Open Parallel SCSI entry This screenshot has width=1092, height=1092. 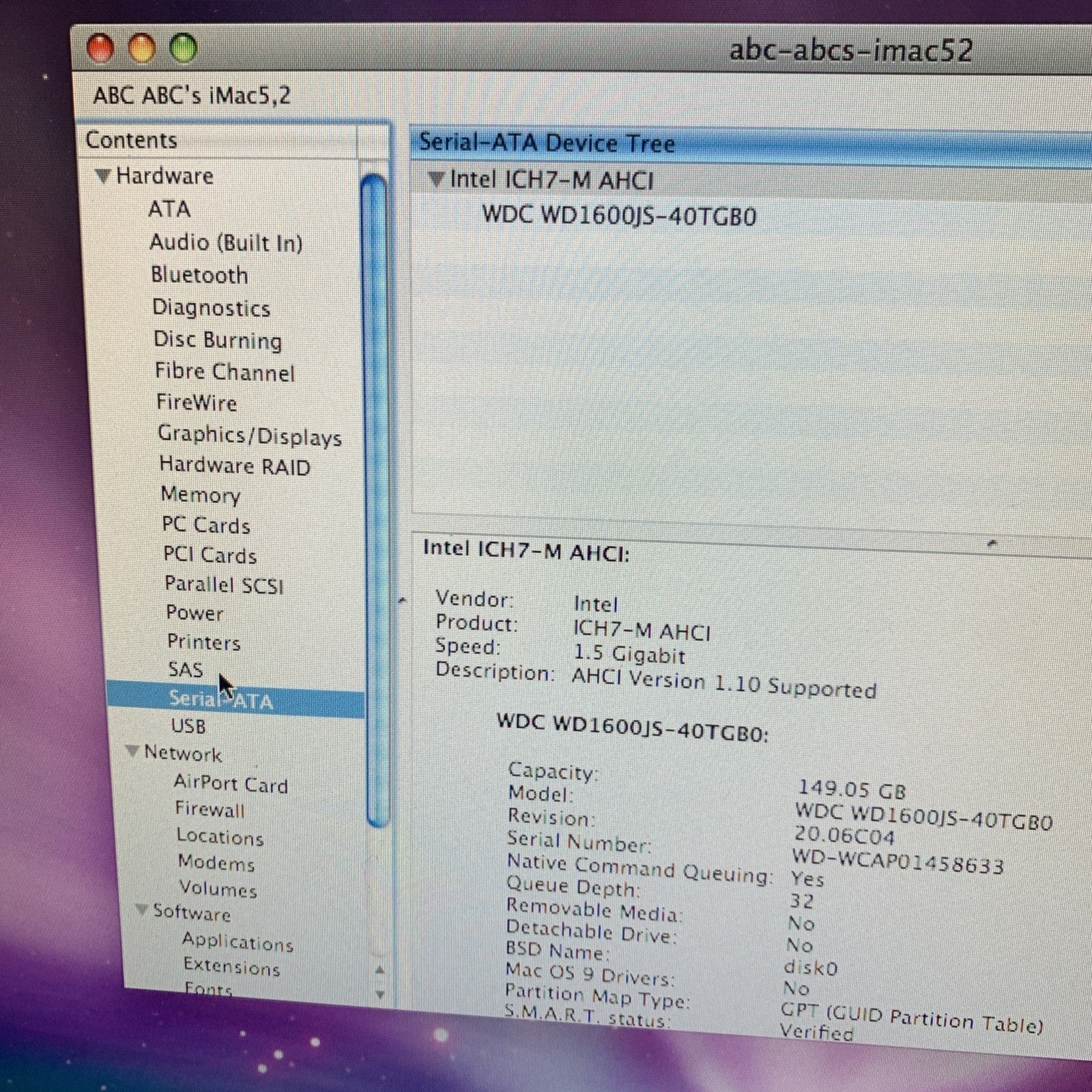[x=224, y=585]
